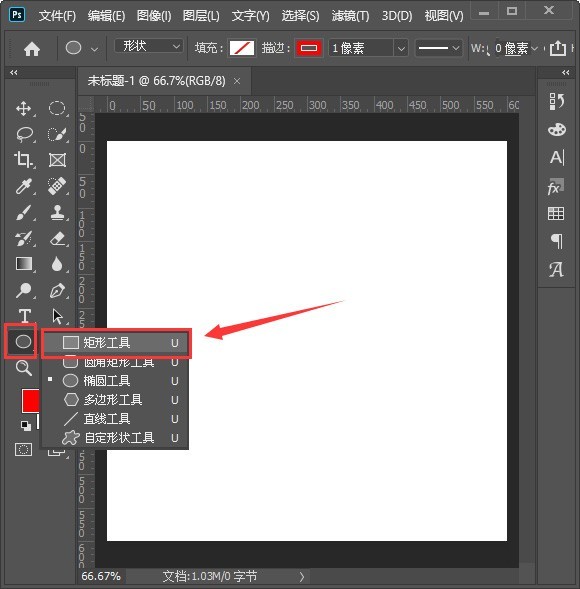
Task: Click the home button in options bar
Action: (32, 49)
